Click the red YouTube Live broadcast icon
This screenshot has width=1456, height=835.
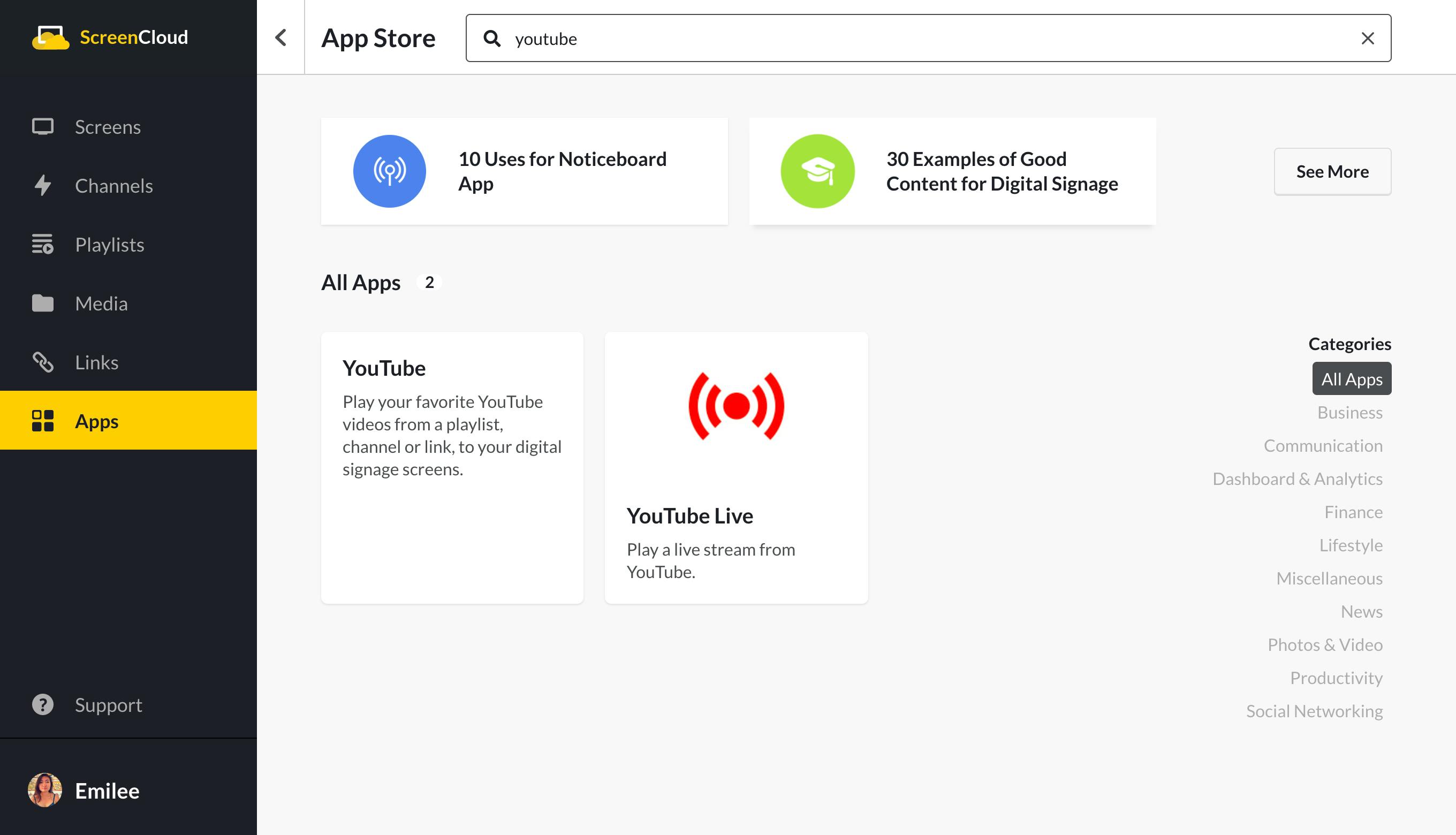[x=737, y=406]
